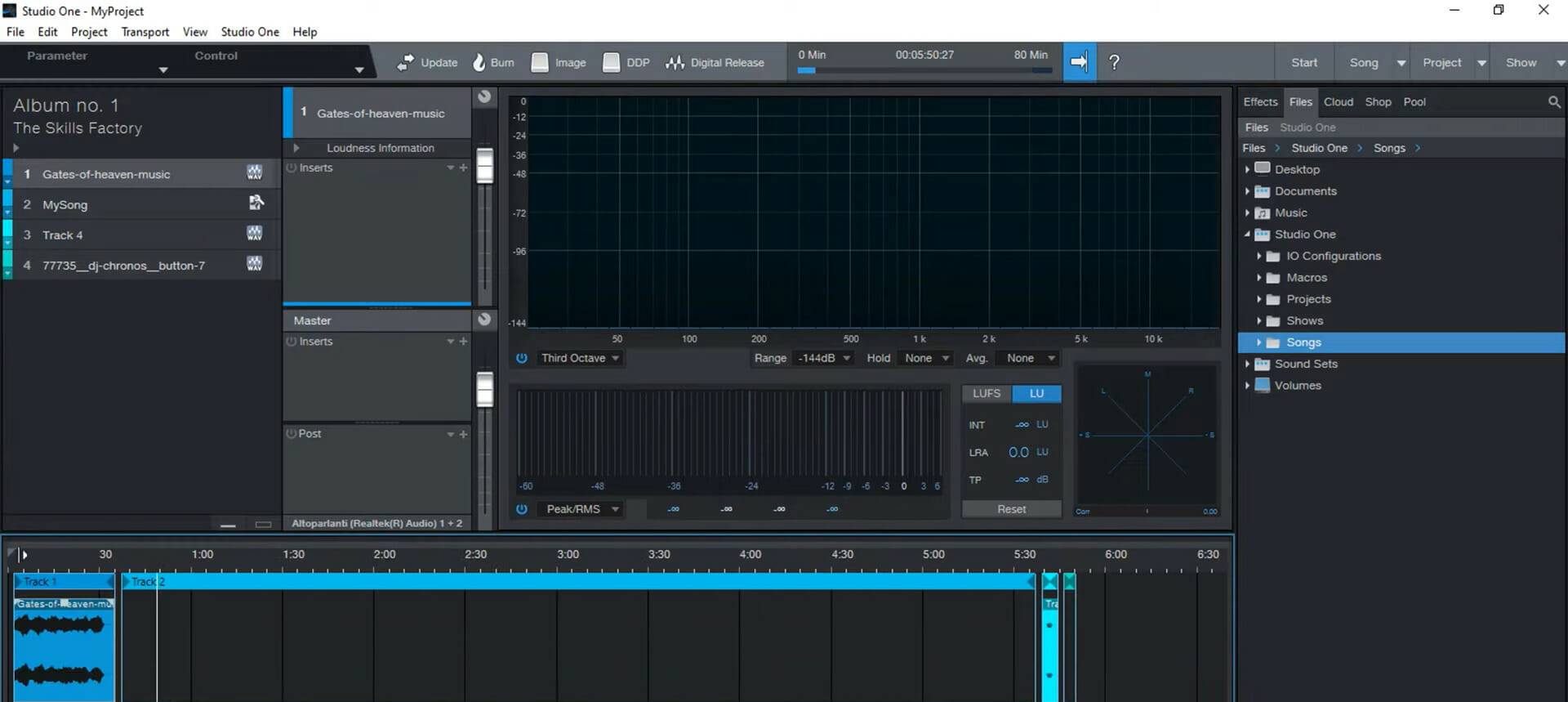The image size is (1568, 702).
Task: Open the Range -144dB dropdown
Action: [823, 358]
